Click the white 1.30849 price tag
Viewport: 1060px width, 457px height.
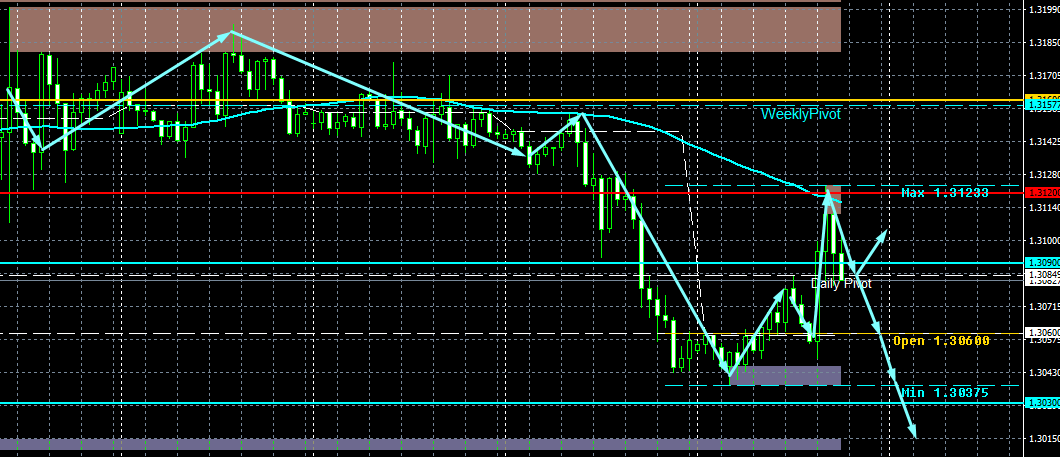point(1042,274)
